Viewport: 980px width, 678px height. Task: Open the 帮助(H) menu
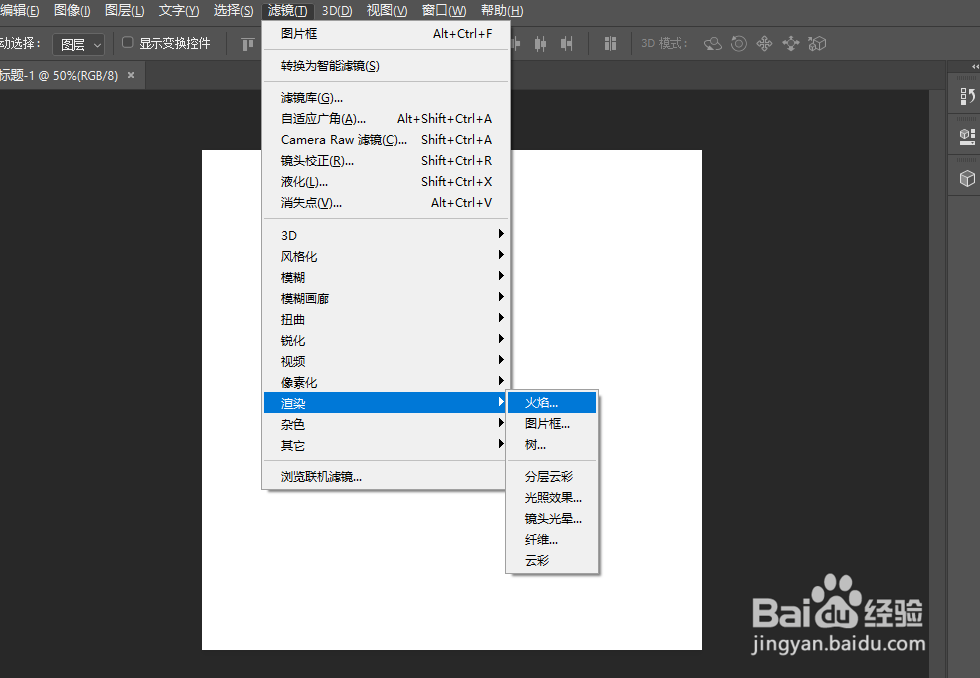pyautogui.click(x=502, y=11)
